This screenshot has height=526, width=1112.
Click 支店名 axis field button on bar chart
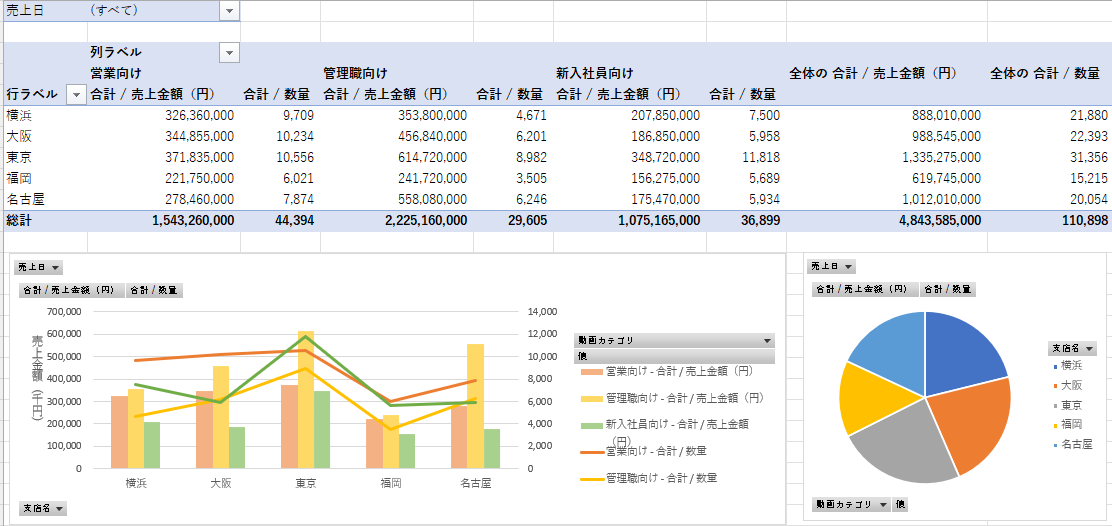coord(44,508)
